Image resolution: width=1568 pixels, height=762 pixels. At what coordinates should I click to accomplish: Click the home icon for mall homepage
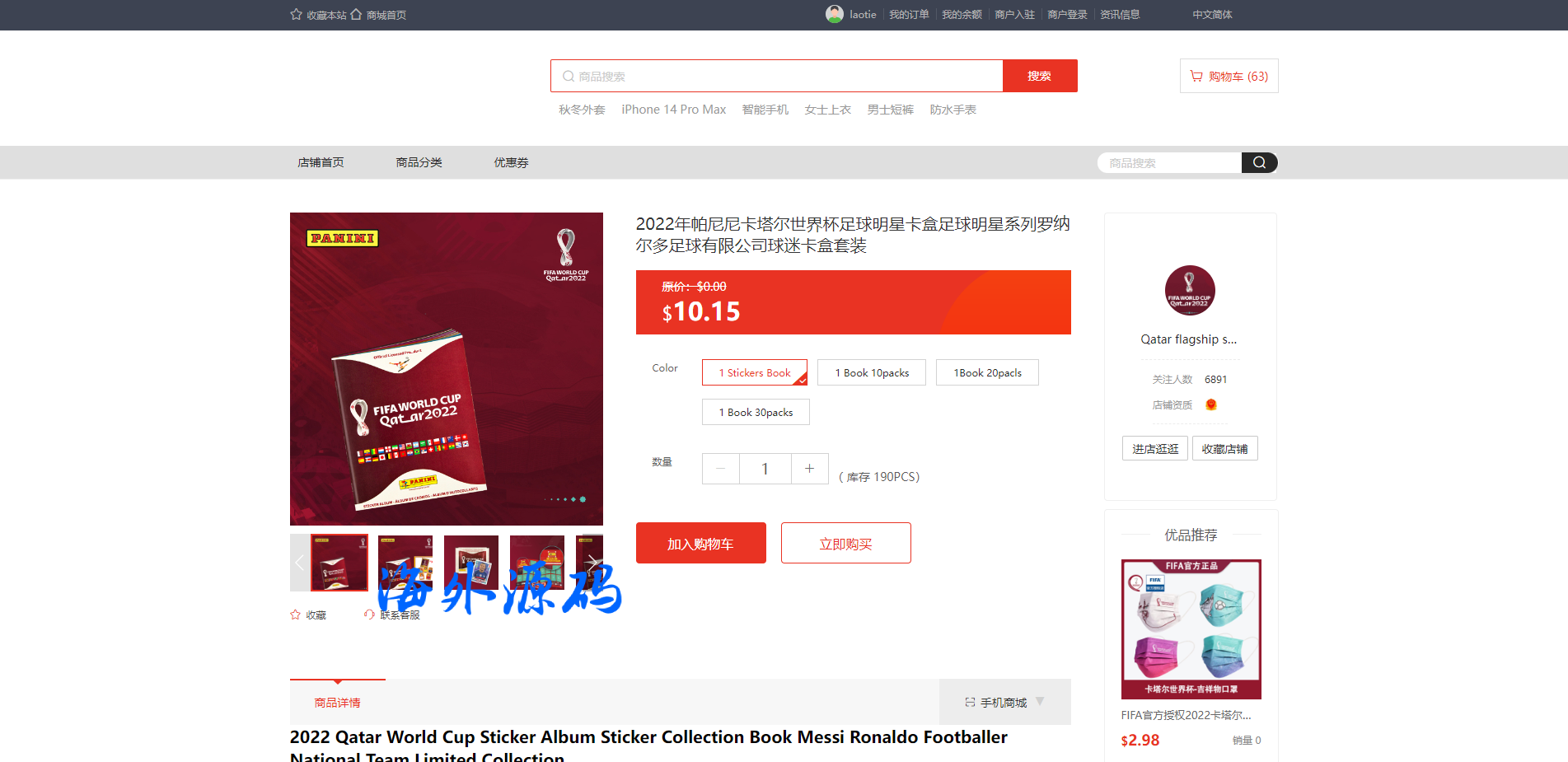(x=356, y=14)
